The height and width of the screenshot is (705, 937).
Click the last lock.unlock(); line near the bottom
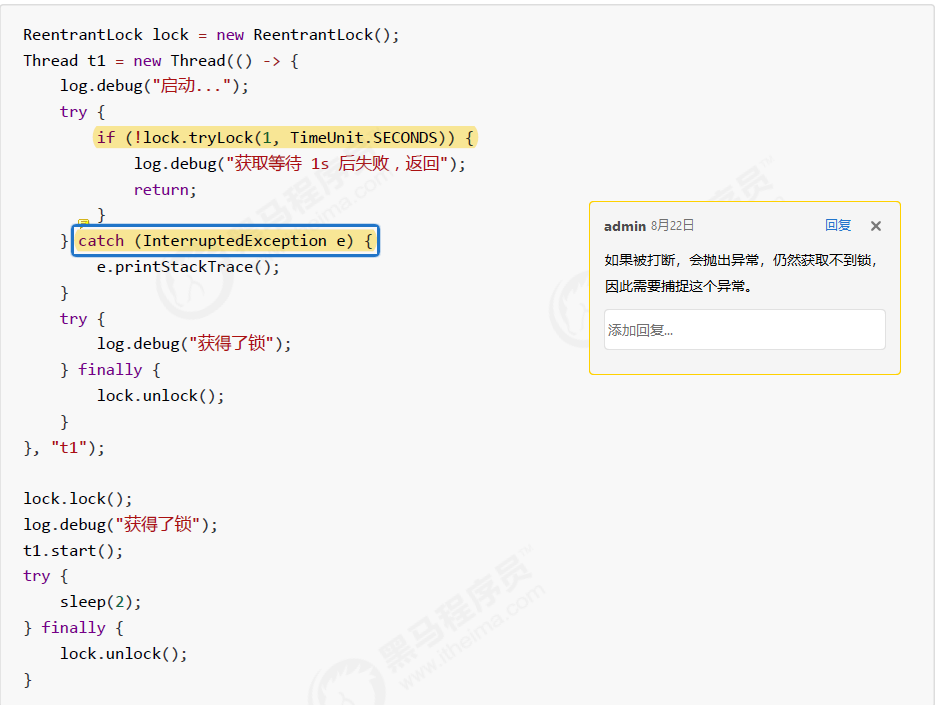[124, 654]
